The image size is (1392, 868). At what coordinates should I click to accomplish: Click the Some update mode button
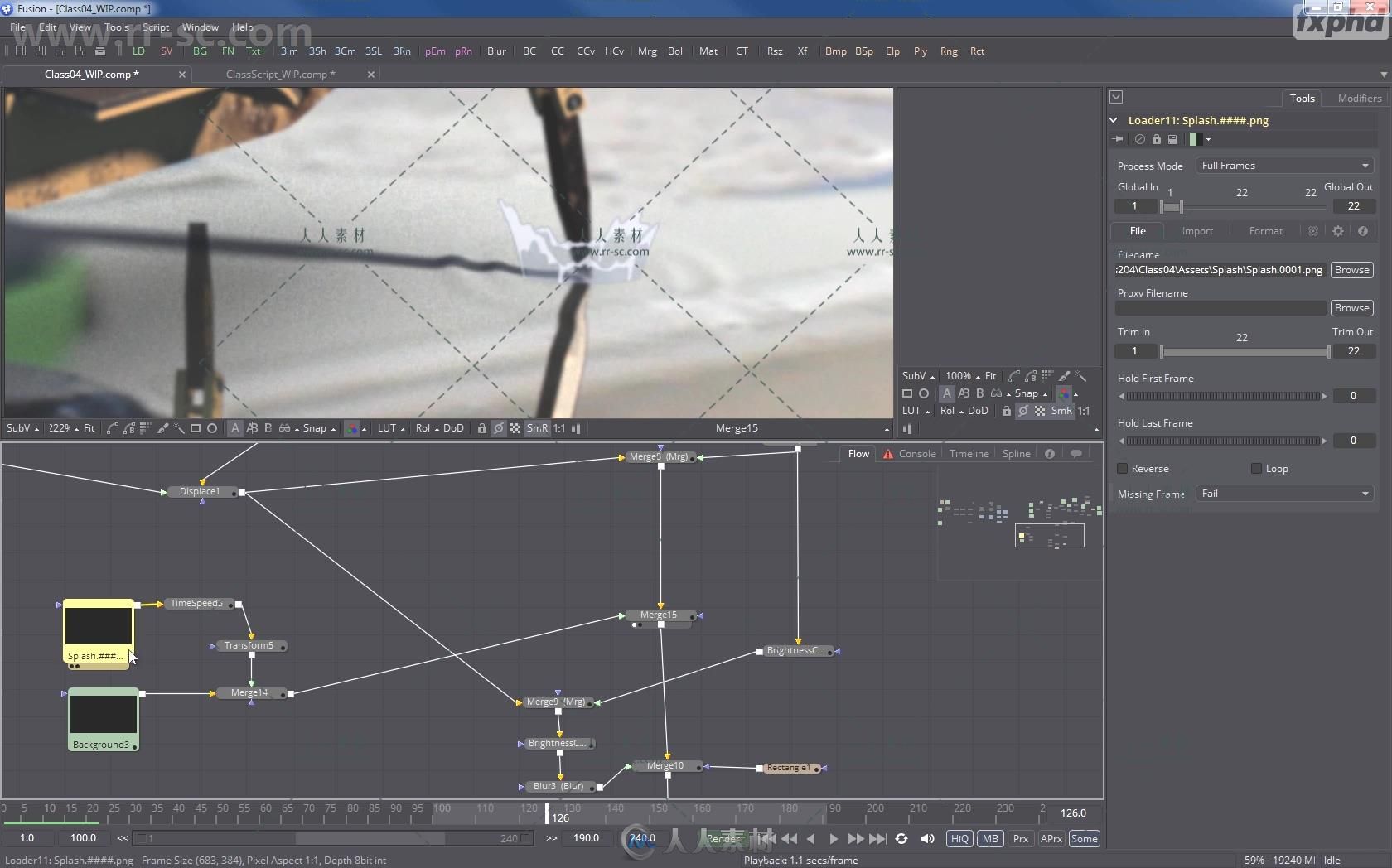tap(1084, 838)
